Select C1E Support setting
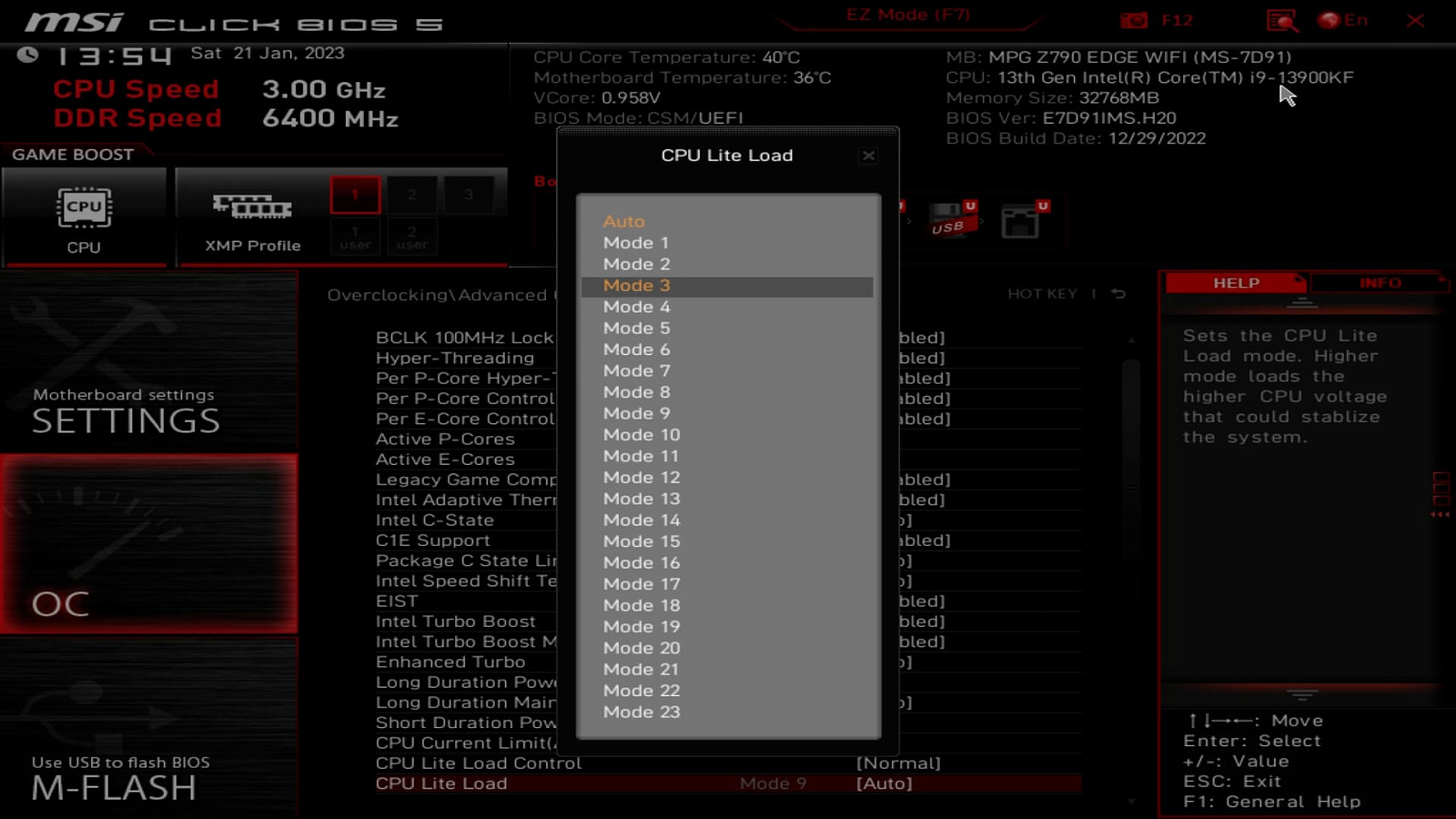Image resolution: width=1456 pixels, height=819 pixels. [x=433, y=541]
